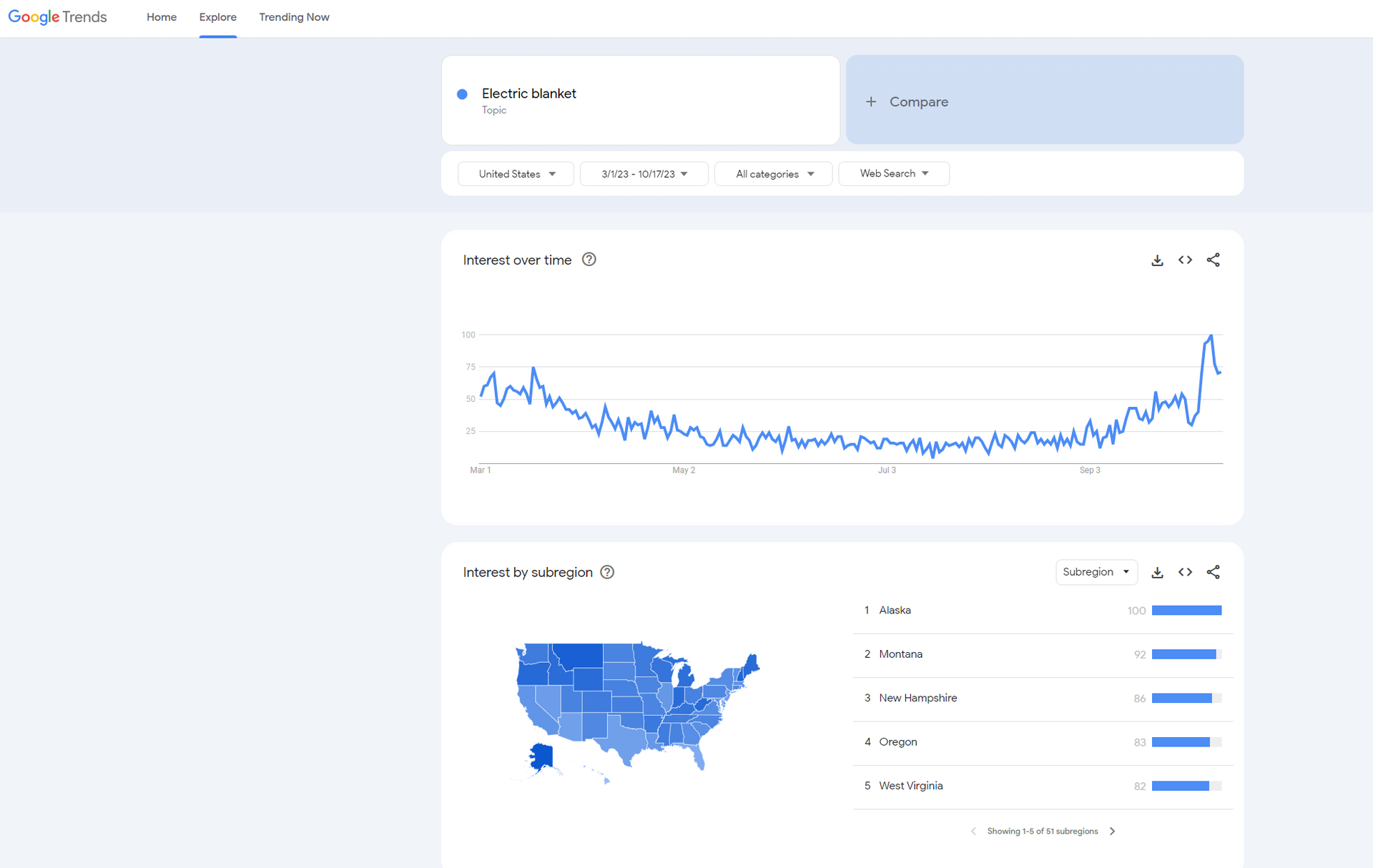Click embed icon for Interest over time

click(1185, 260)
